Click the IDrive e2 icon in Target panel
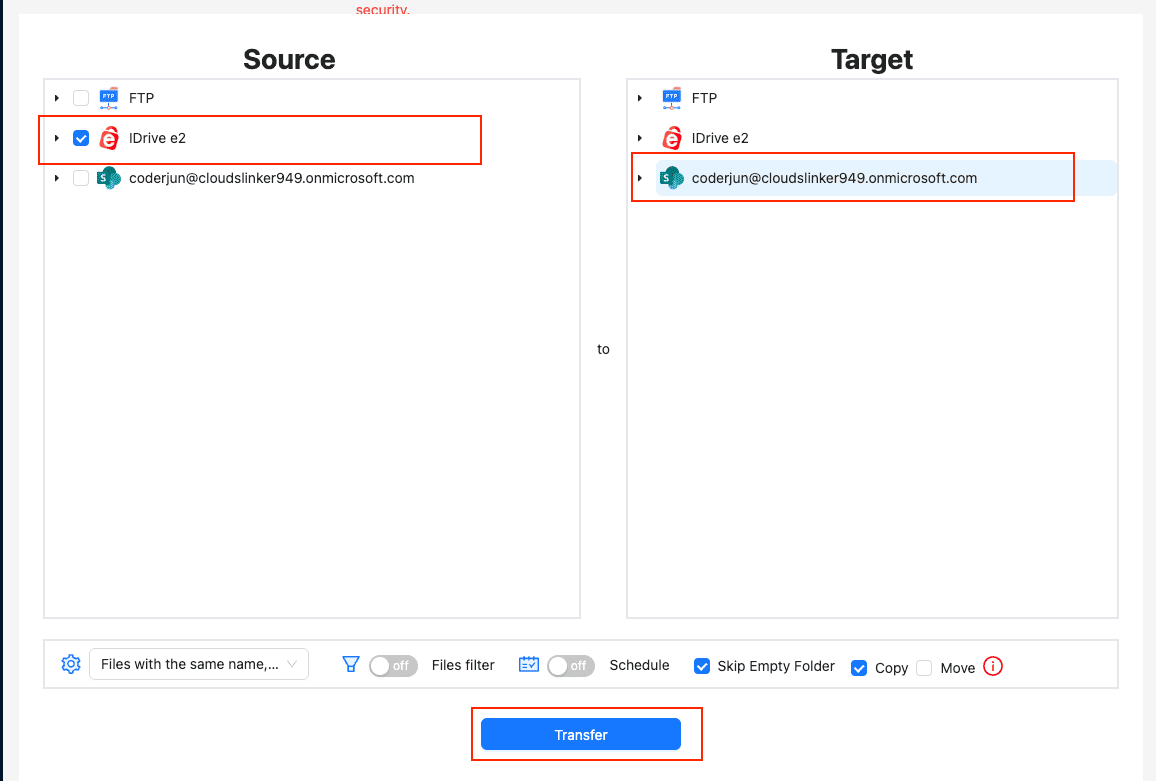 (671, 137)
